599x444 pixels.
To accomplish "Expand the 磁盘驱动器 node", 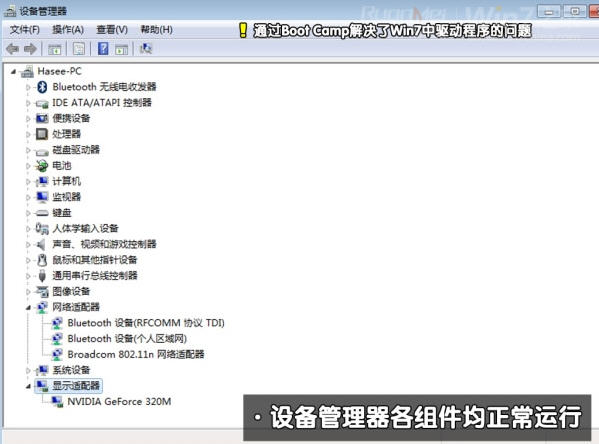I will (x=28, y=150).
